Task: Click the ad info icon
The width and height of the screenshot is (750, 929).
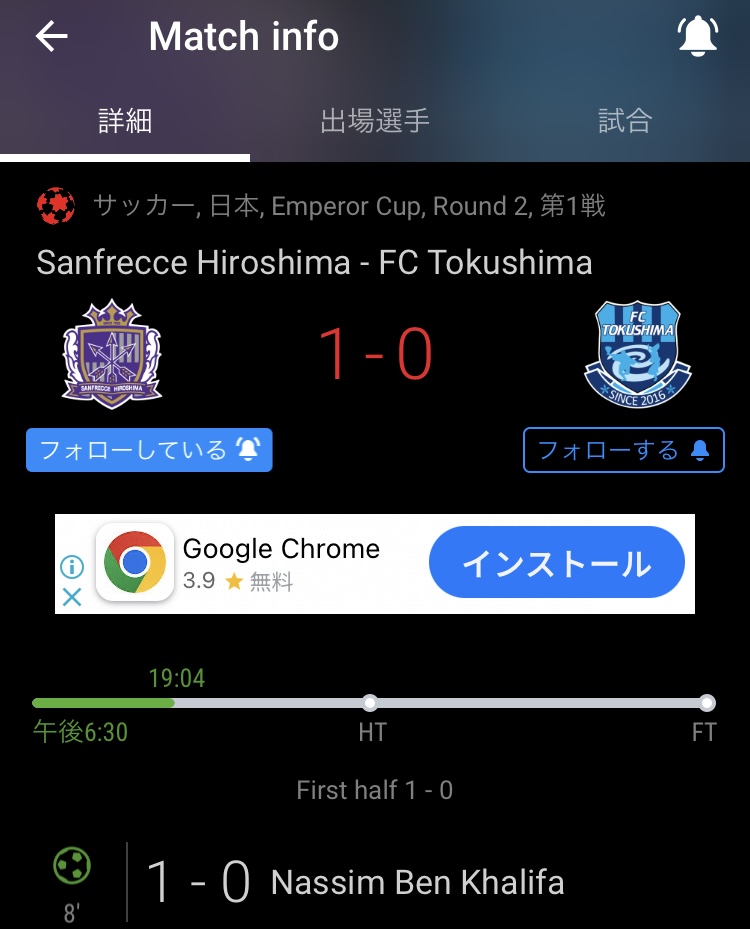Action: pyautogui.click(x=72, y=567)
